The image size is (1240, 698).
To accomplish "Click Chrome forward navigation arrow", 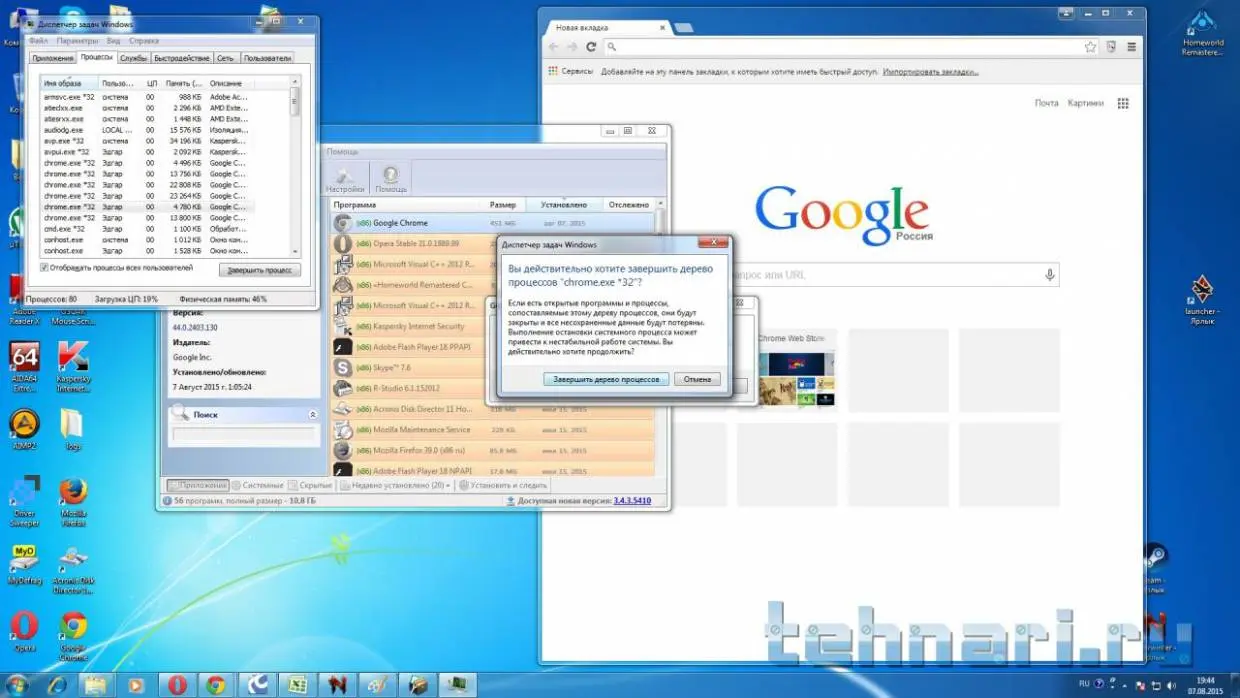I will coord(572,47).
